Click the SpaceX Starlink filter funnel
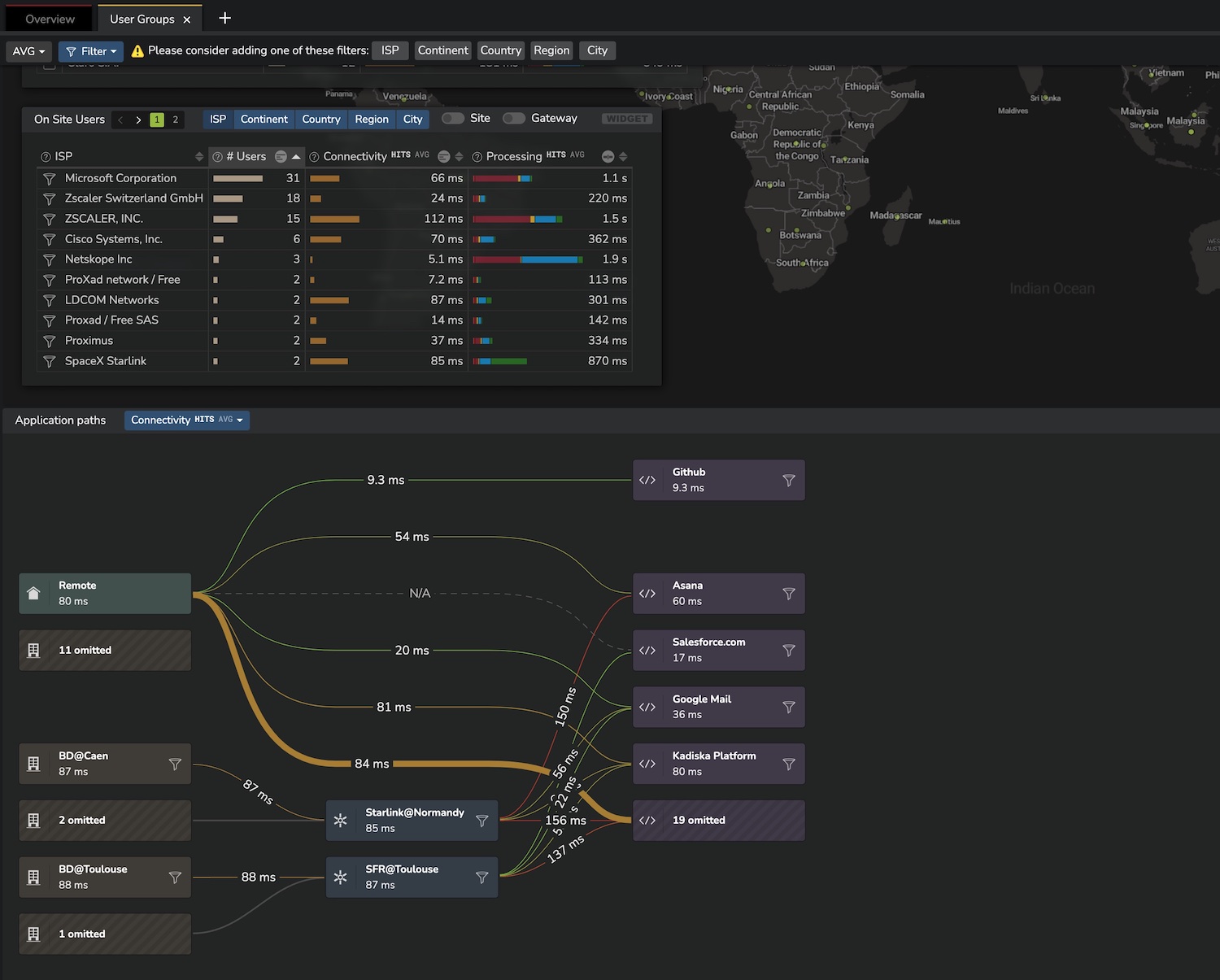Screen dimensions: 1220x980 click(49, 362)
